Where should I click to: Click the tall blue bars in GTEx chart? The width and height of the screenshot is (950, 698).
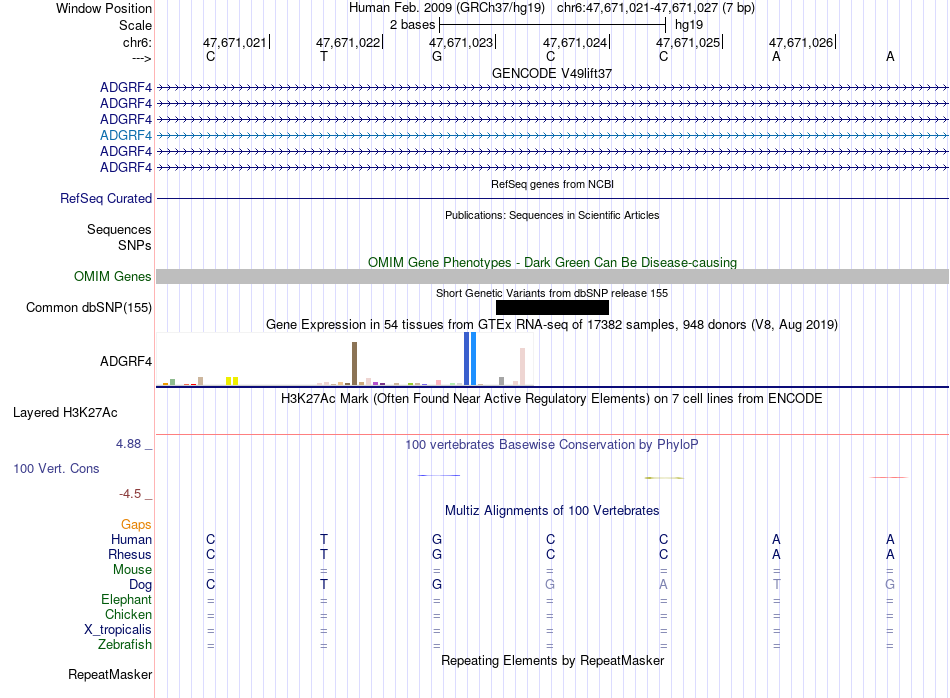pos(470,359)
